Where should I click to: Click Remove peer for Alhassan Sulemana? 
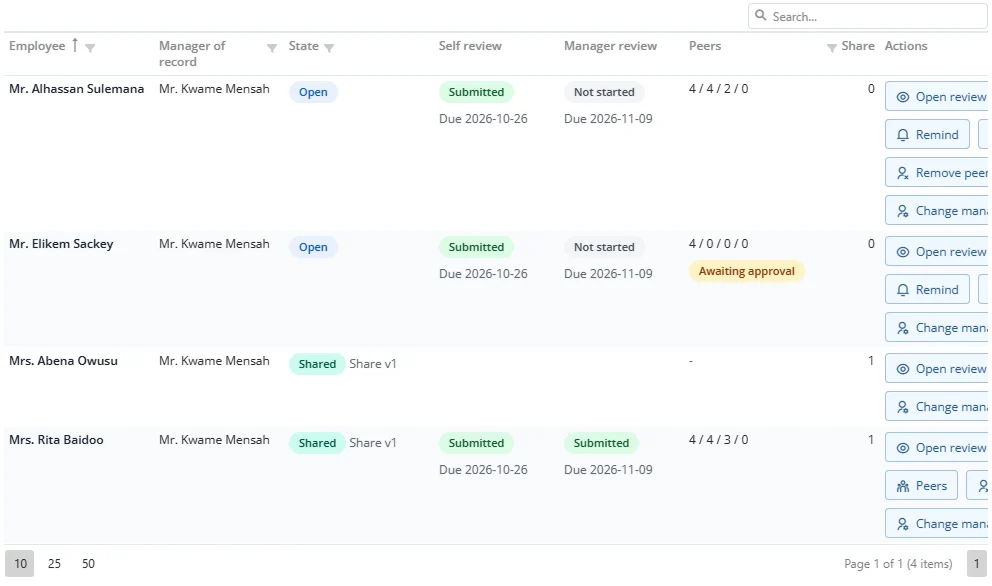937,173
